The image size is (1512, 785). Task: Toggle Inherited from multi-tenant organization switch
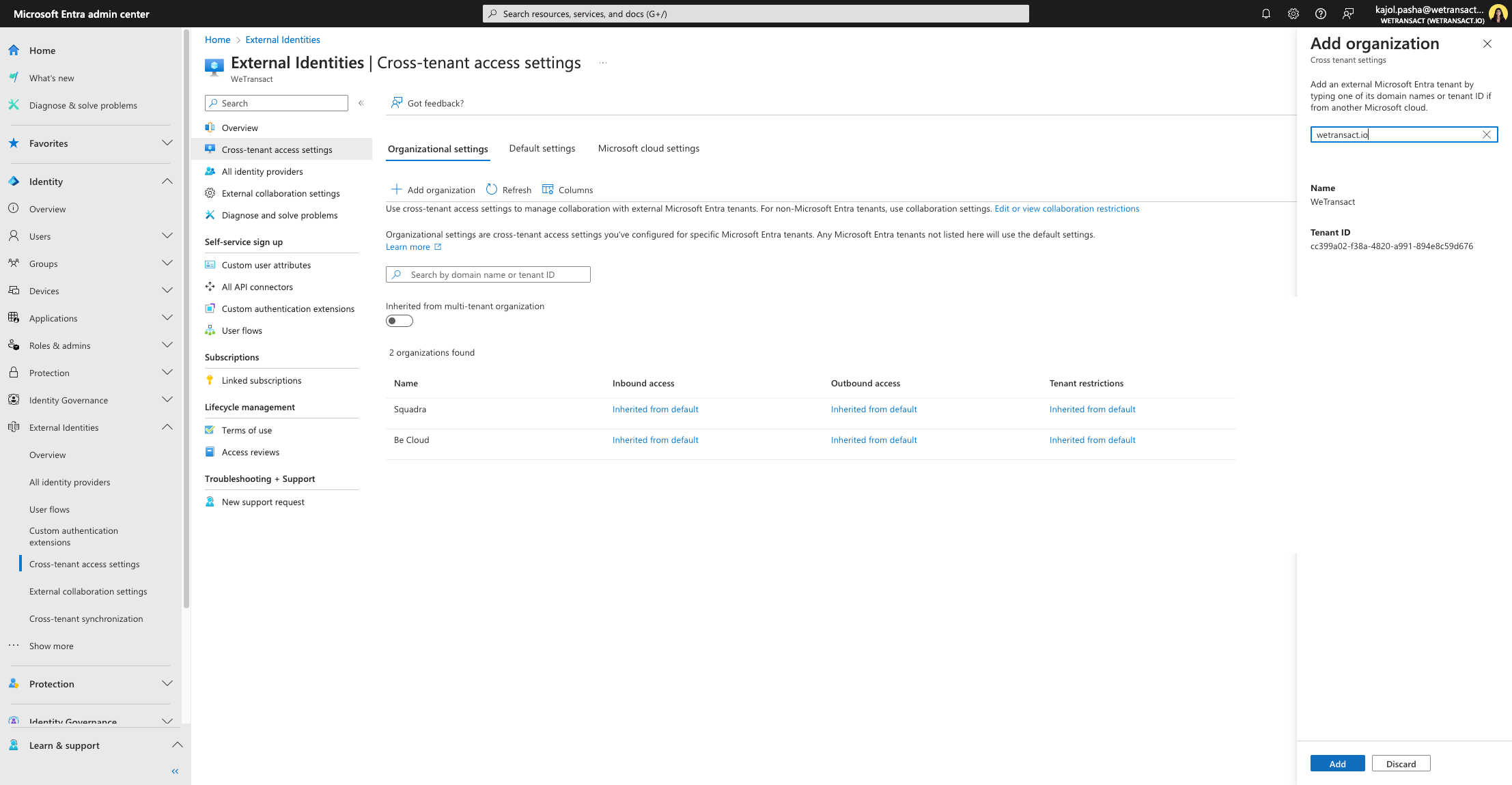pyautogui.click(x=400, y=321)
